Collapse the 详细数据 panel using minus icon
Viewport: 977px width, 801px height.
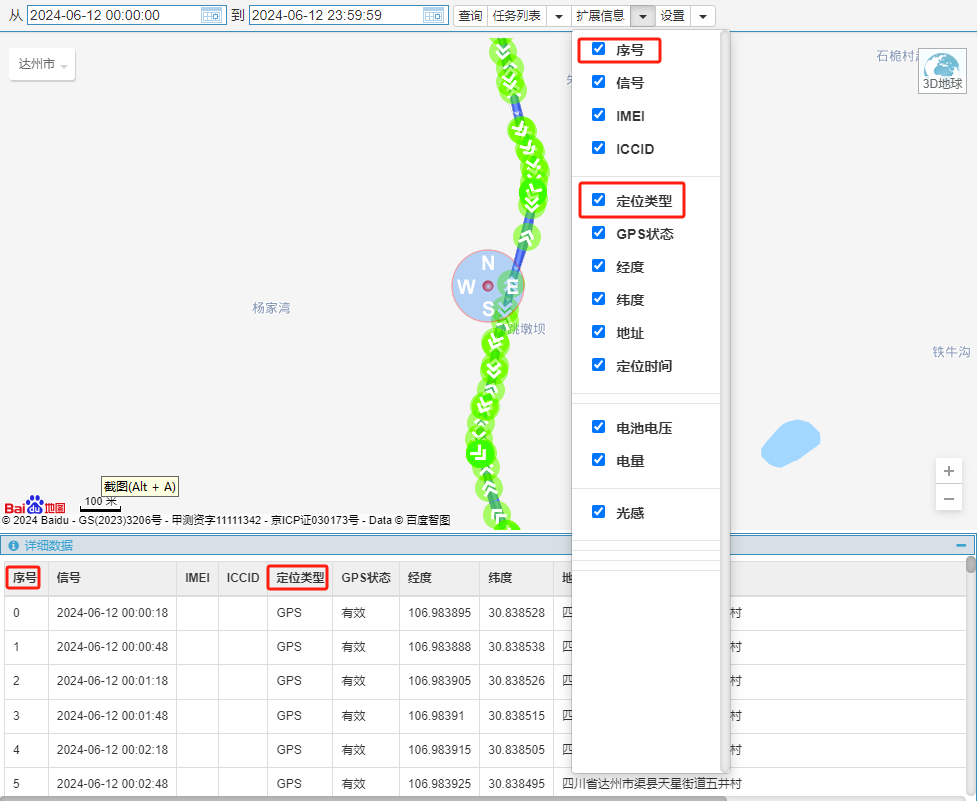961,545
